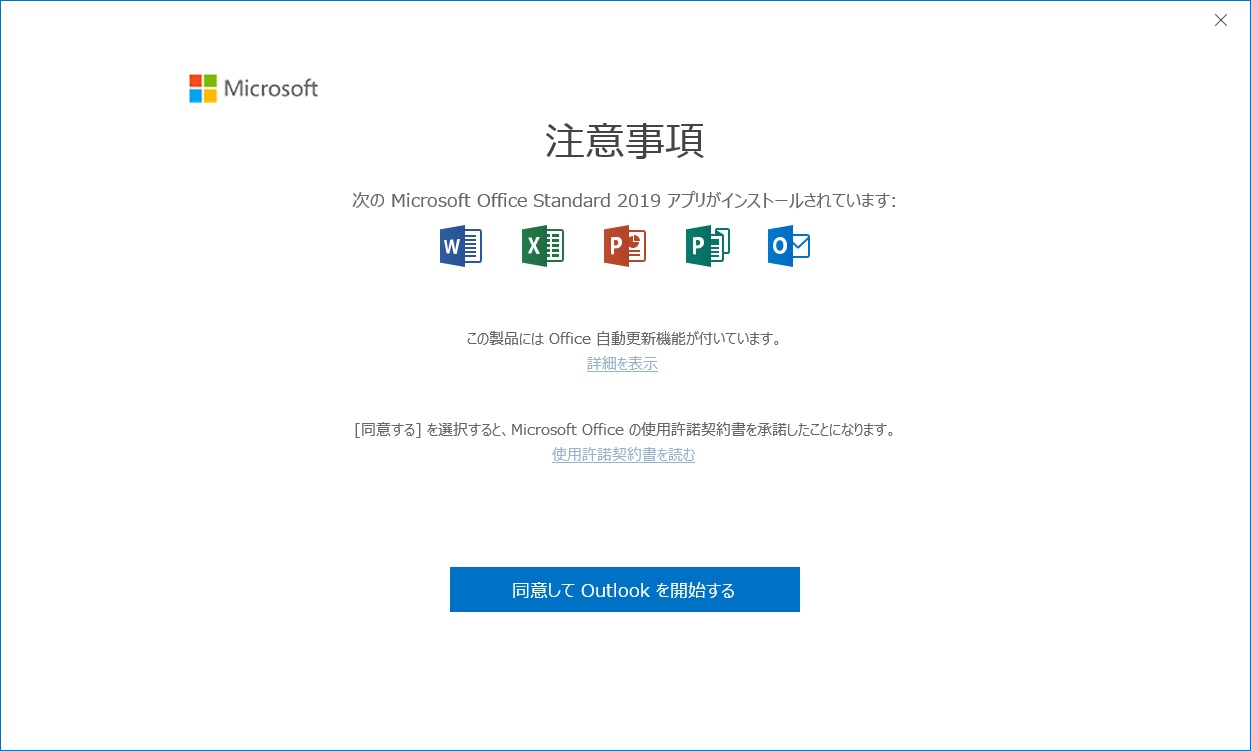Image resolution: width=1251 pixels, height=751 pixels.
Task: Click the Microsoft four-square logo
Action: tap(203, 89)
